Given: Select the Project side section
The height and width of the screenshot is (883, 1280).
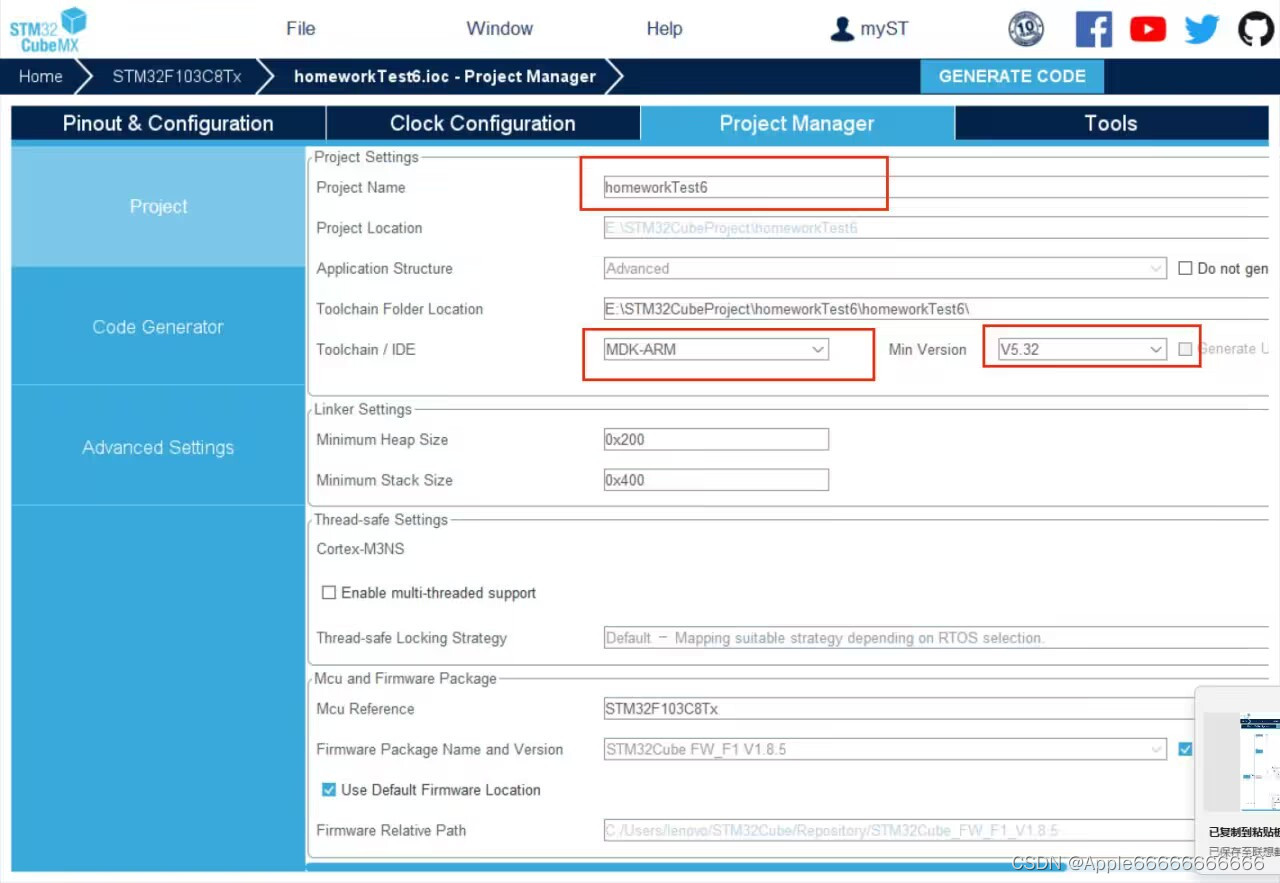Looking at the screenshot, I should pyautogui.click(x=158, y=207).
